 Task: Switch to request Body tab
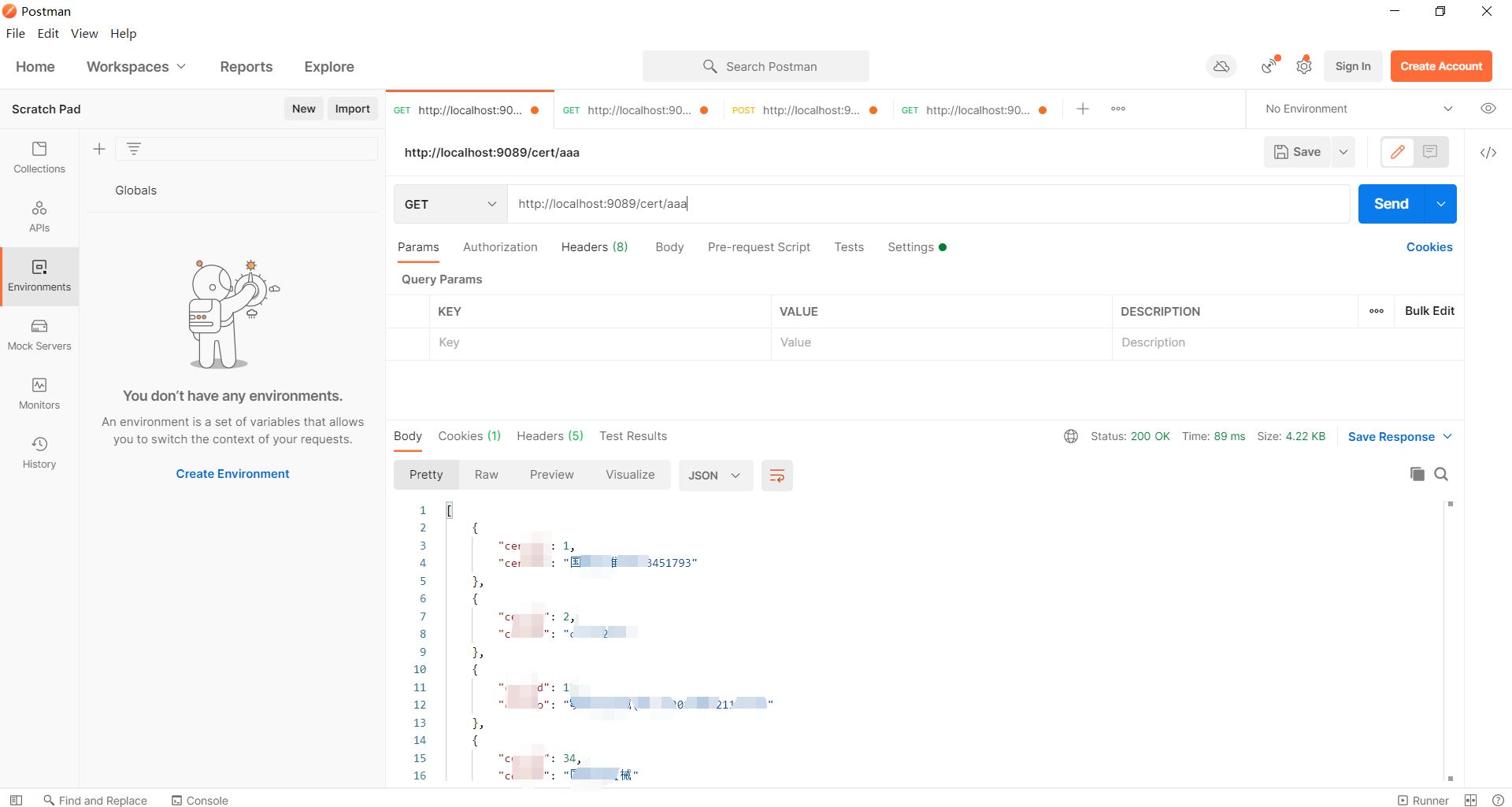click(x=669, y=247)
